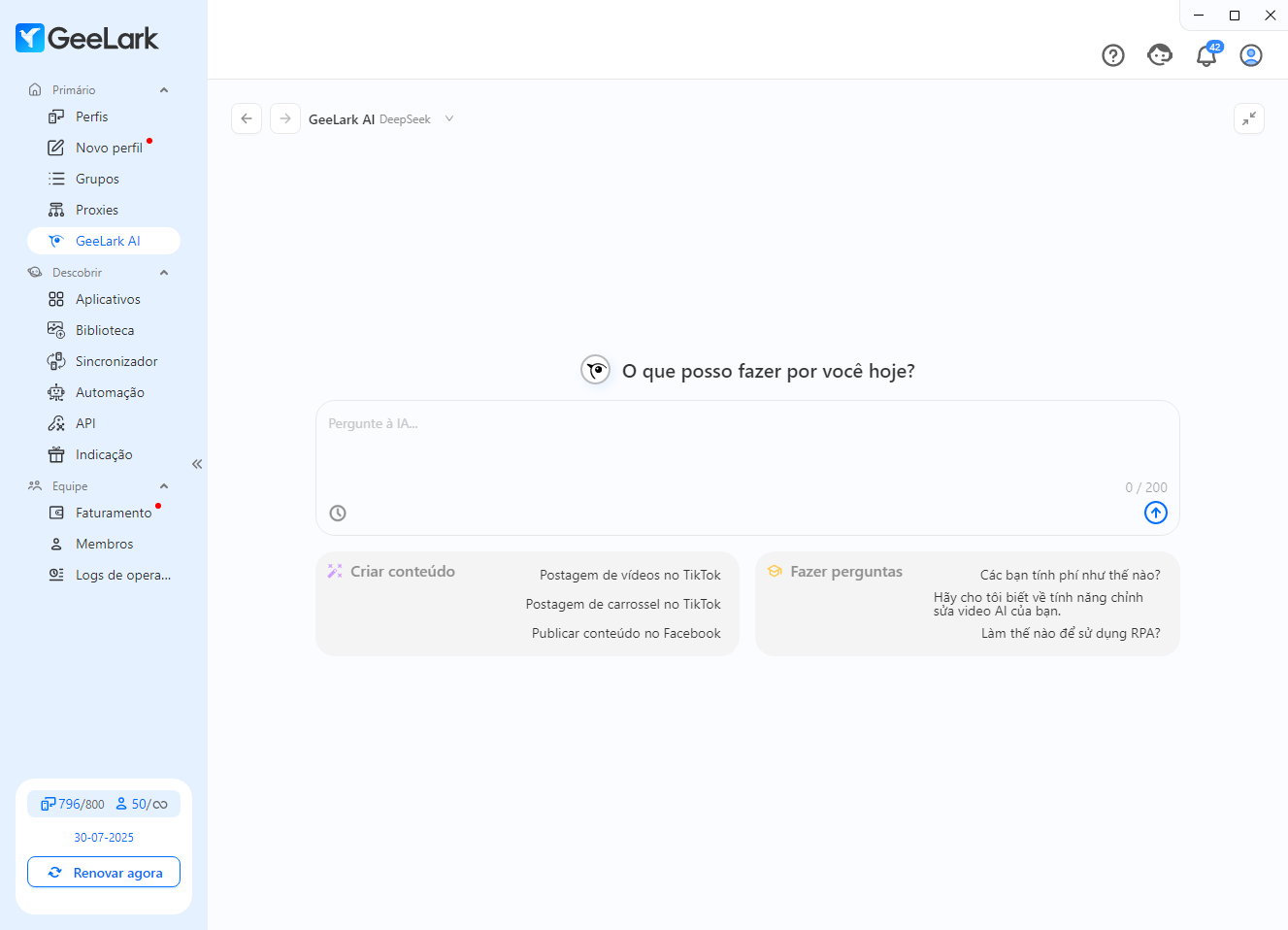Click the 0 / 200 character counter
Viewport: 1288px width, 930px height.
point(1146,487)
